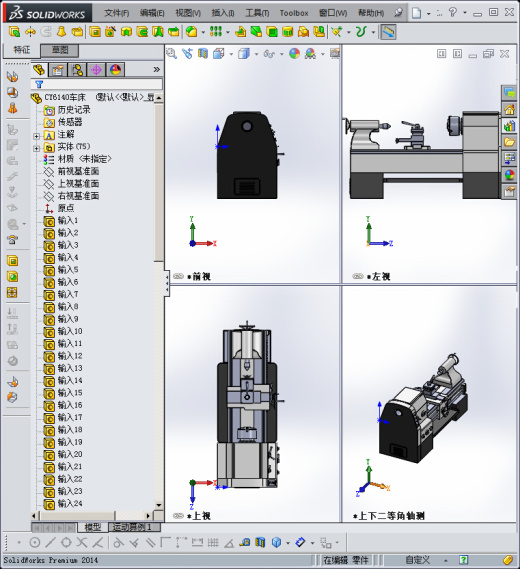Open the Reference Geometry dropdown arrow
Viewport: 520px width, 569px height.
tap(349, 32)
